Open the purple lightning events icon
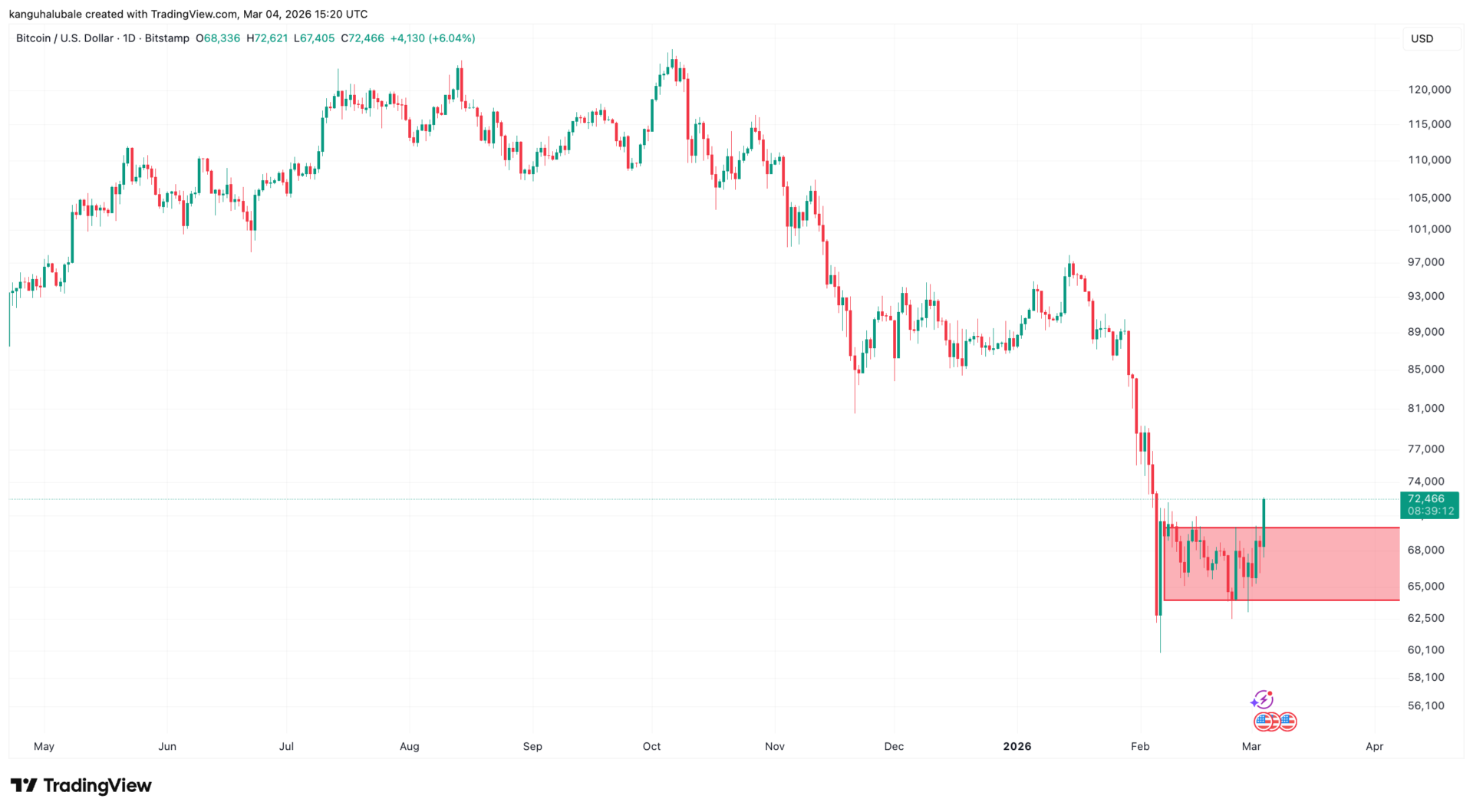The width and height of the screenshot is (1473, 812). [1261, 699]
